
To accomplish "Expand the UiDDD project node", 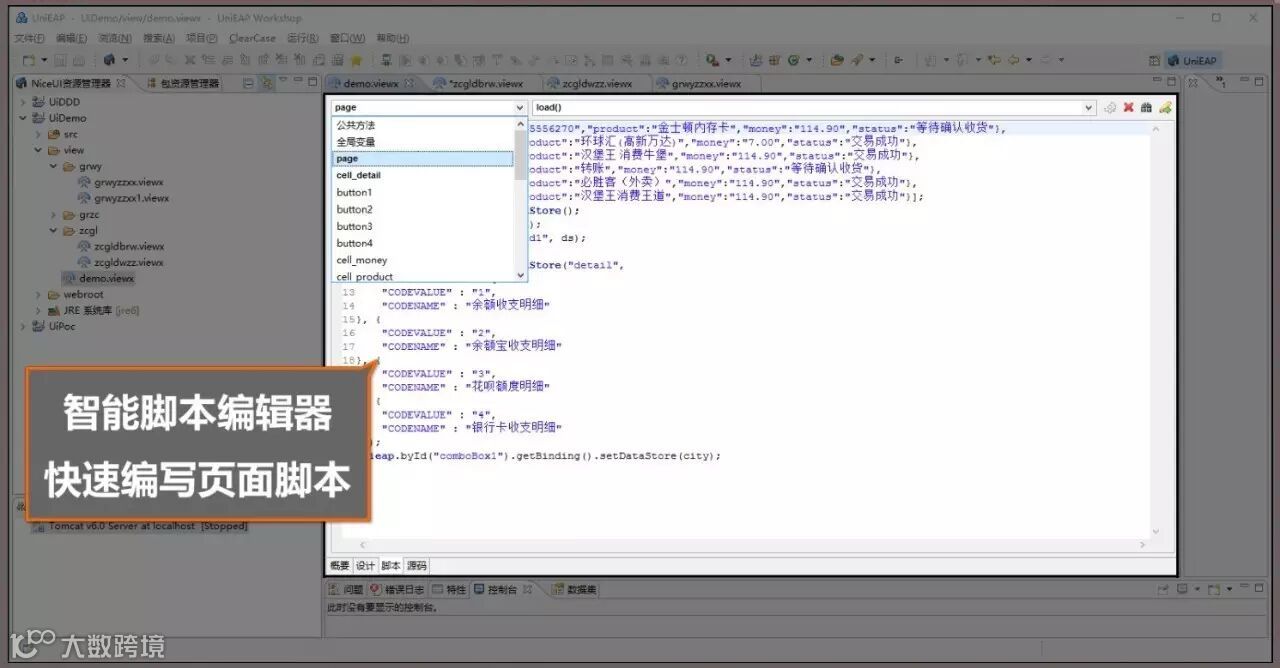I will [x=24, y=102].
